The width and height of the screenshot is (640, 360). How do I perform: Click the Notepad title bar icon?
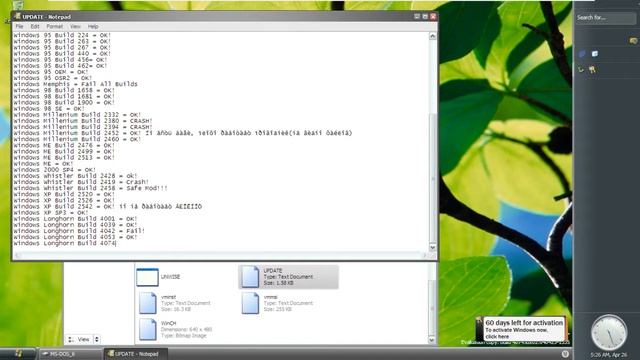coord(17,16)
